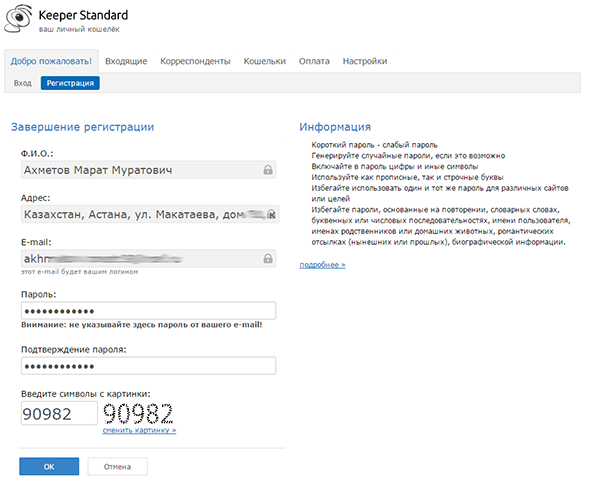This screenshot has height=479, width=592.
Task: Open the Добро пожаловать! tab
Action: click(x=51, y=61)
